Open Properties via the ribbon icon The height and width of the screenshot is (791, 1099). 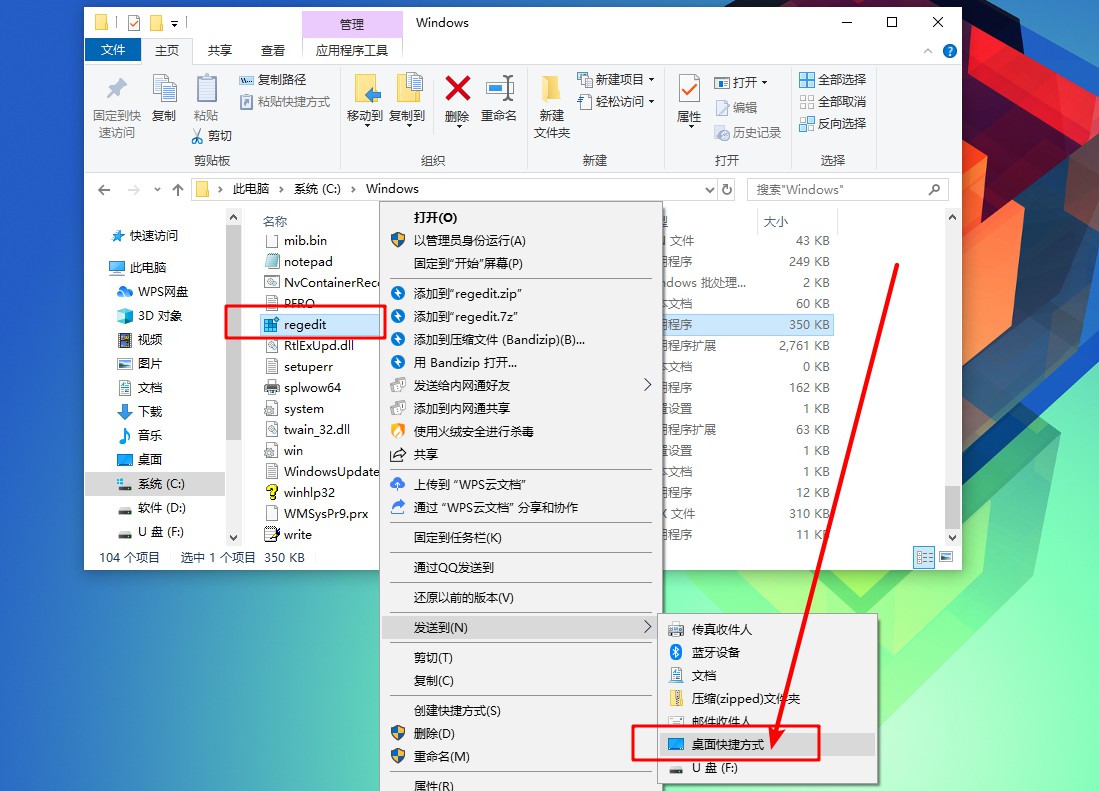(689, 98)
